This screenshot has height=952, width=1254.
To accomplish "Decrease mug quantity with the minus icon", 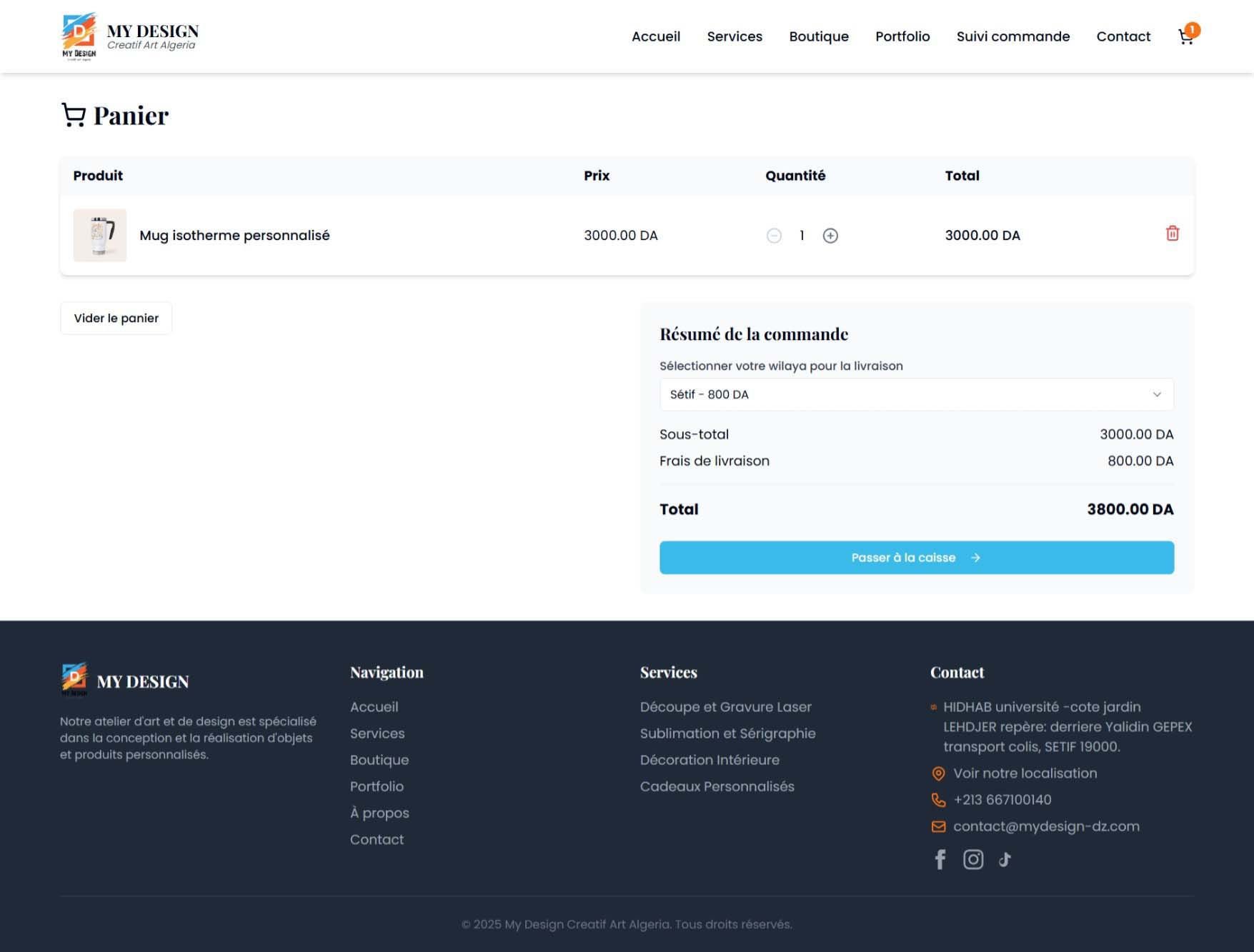I will (774, 235).
